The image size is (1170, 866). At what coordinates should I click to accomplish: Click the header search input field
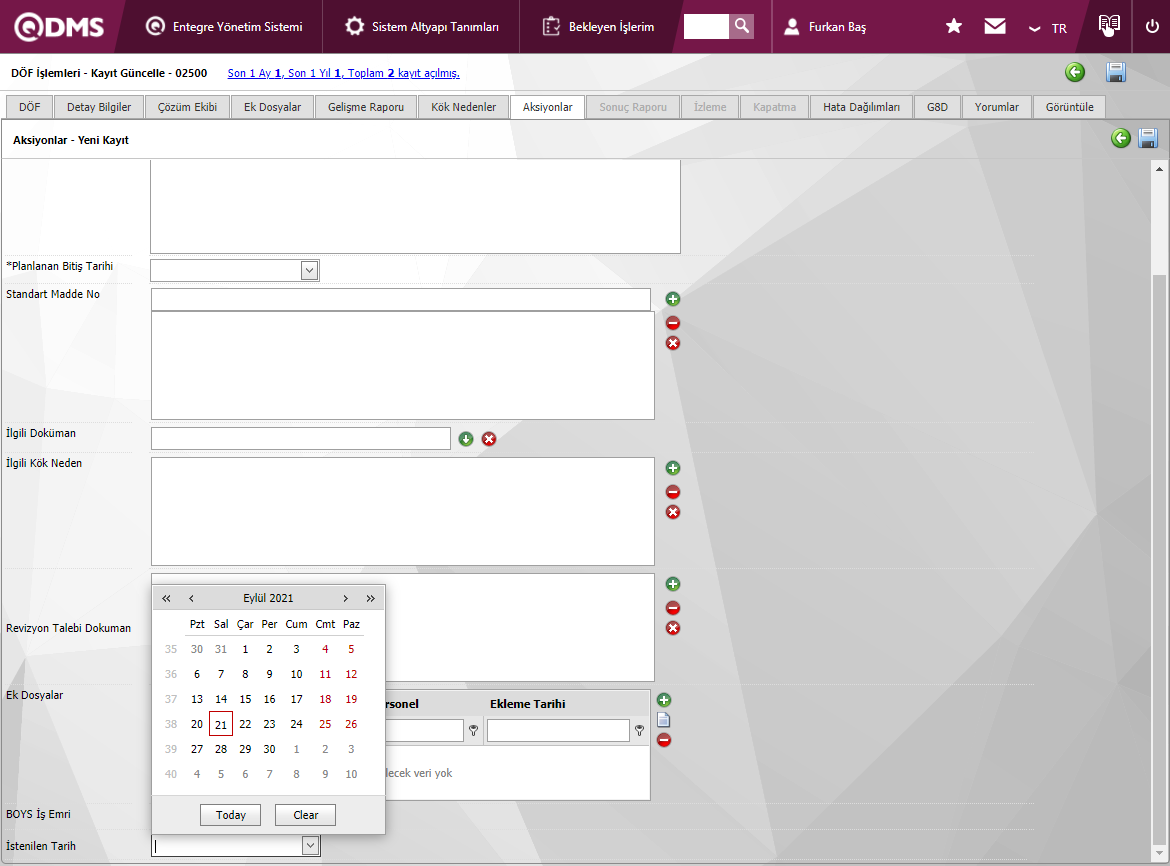point(706,26)
